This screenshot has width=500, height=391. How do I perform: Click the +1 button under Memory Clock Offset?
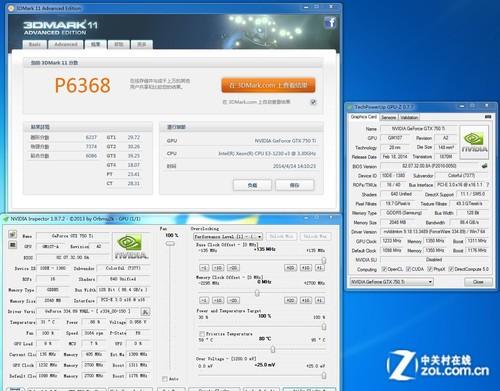pos(319,300)
